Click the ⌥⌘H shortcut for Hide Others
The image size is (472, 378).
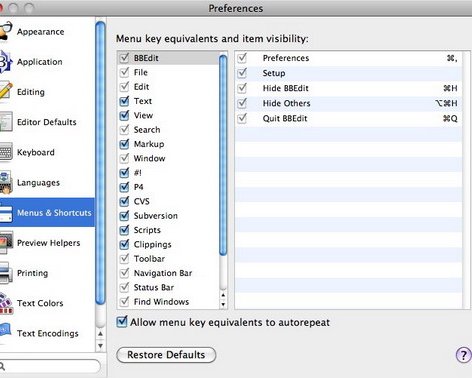coord(446,103)
